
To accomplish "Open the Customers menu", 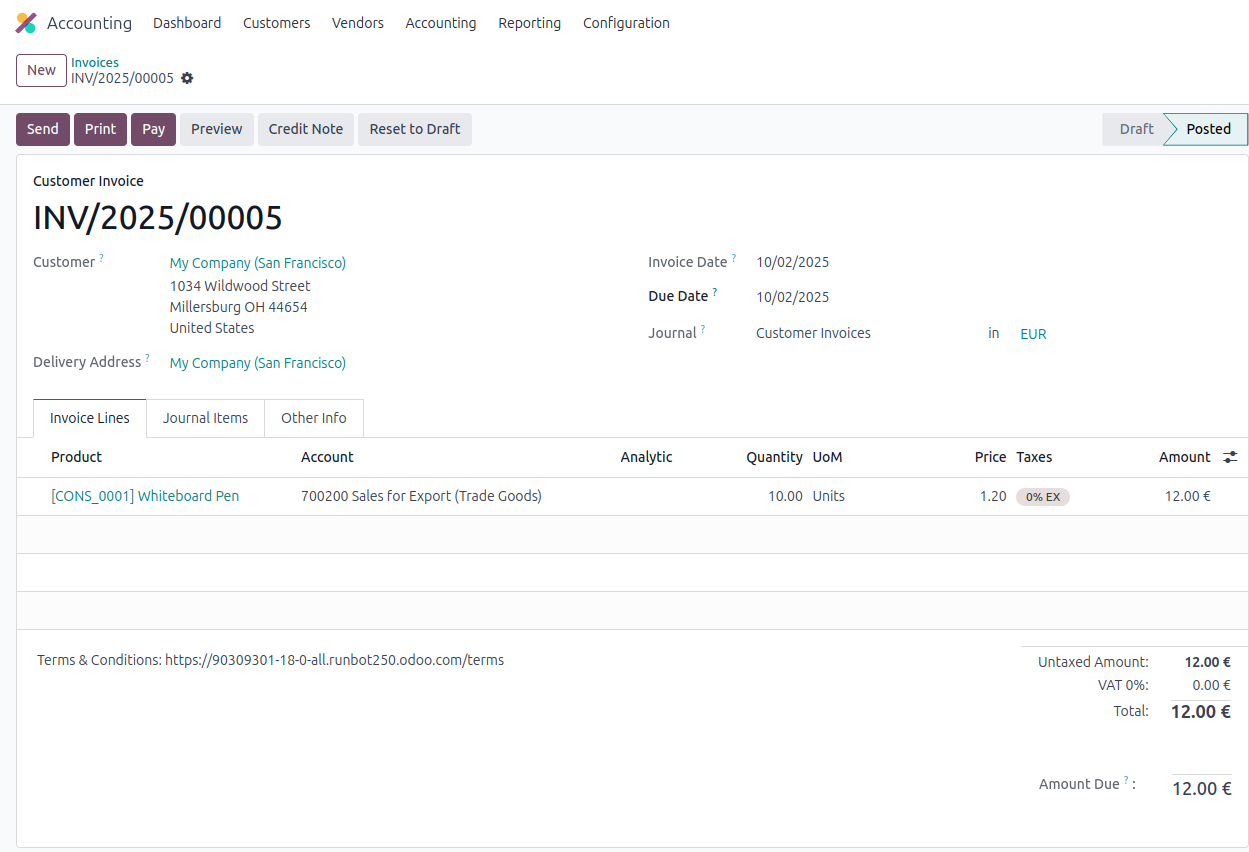I will pyautogui.click(x=277, y=23).
